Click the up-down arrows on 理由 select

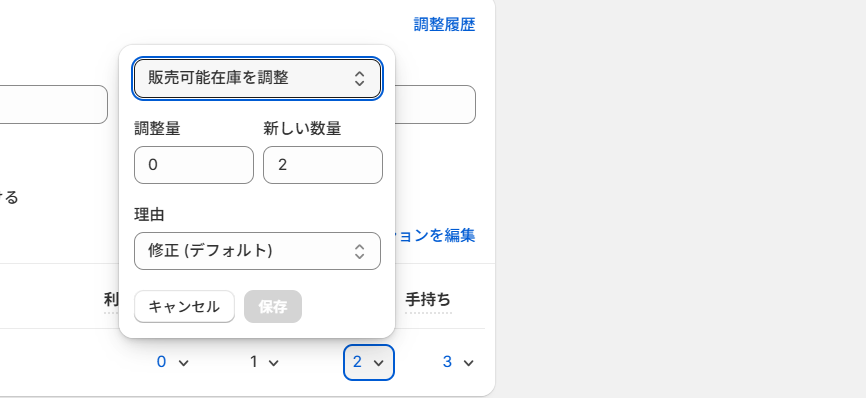360,251
